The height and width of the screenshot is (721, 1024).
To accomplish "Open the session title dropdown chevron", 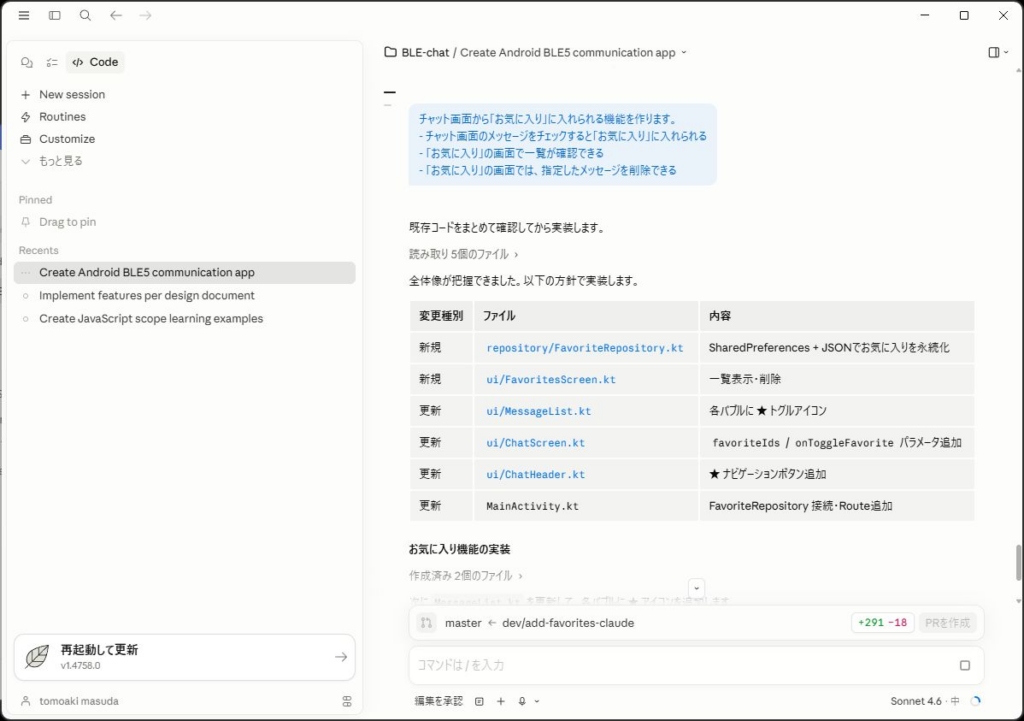I will click(684, 52).
